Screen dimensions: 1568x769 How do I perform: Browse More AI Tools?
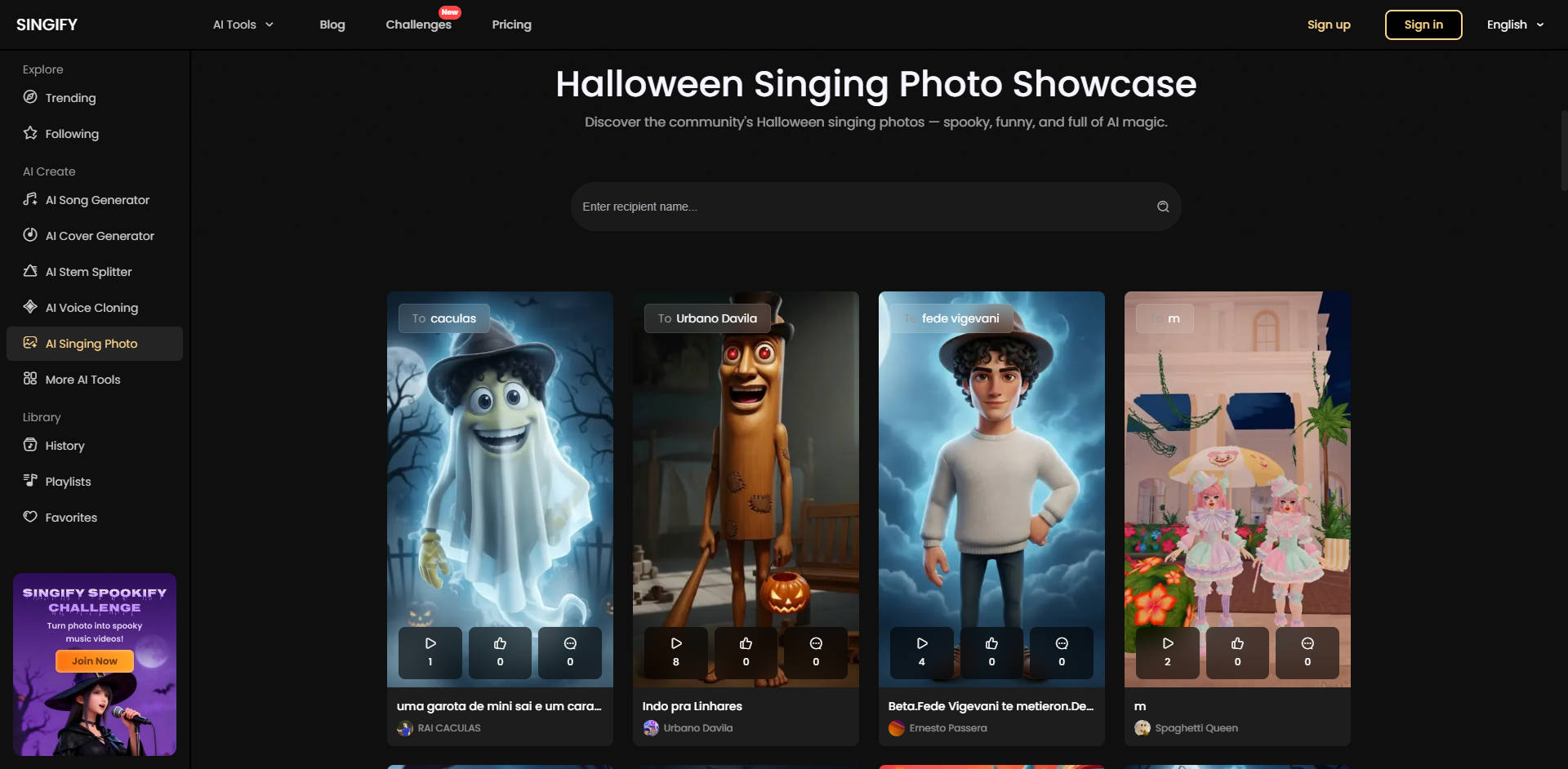pyautogui.click(x=82, y=380)
